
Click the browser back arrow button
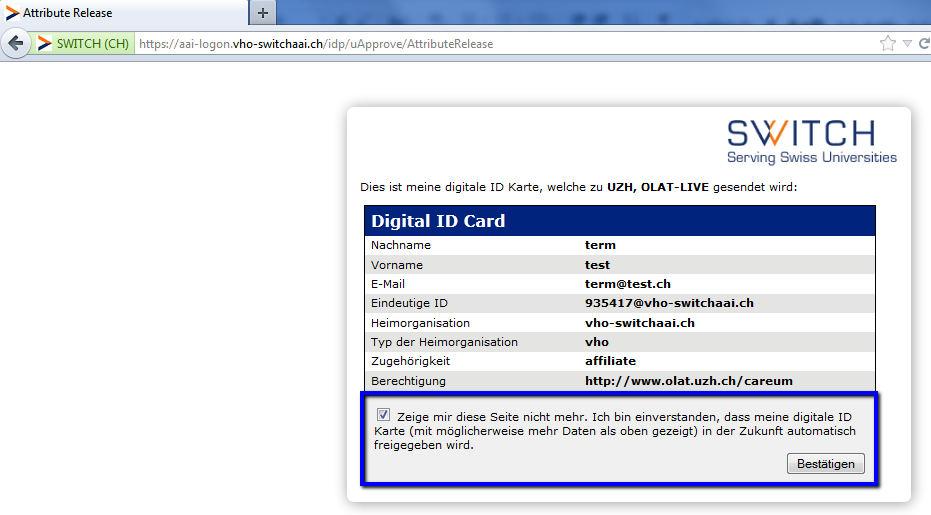(15, 43)
